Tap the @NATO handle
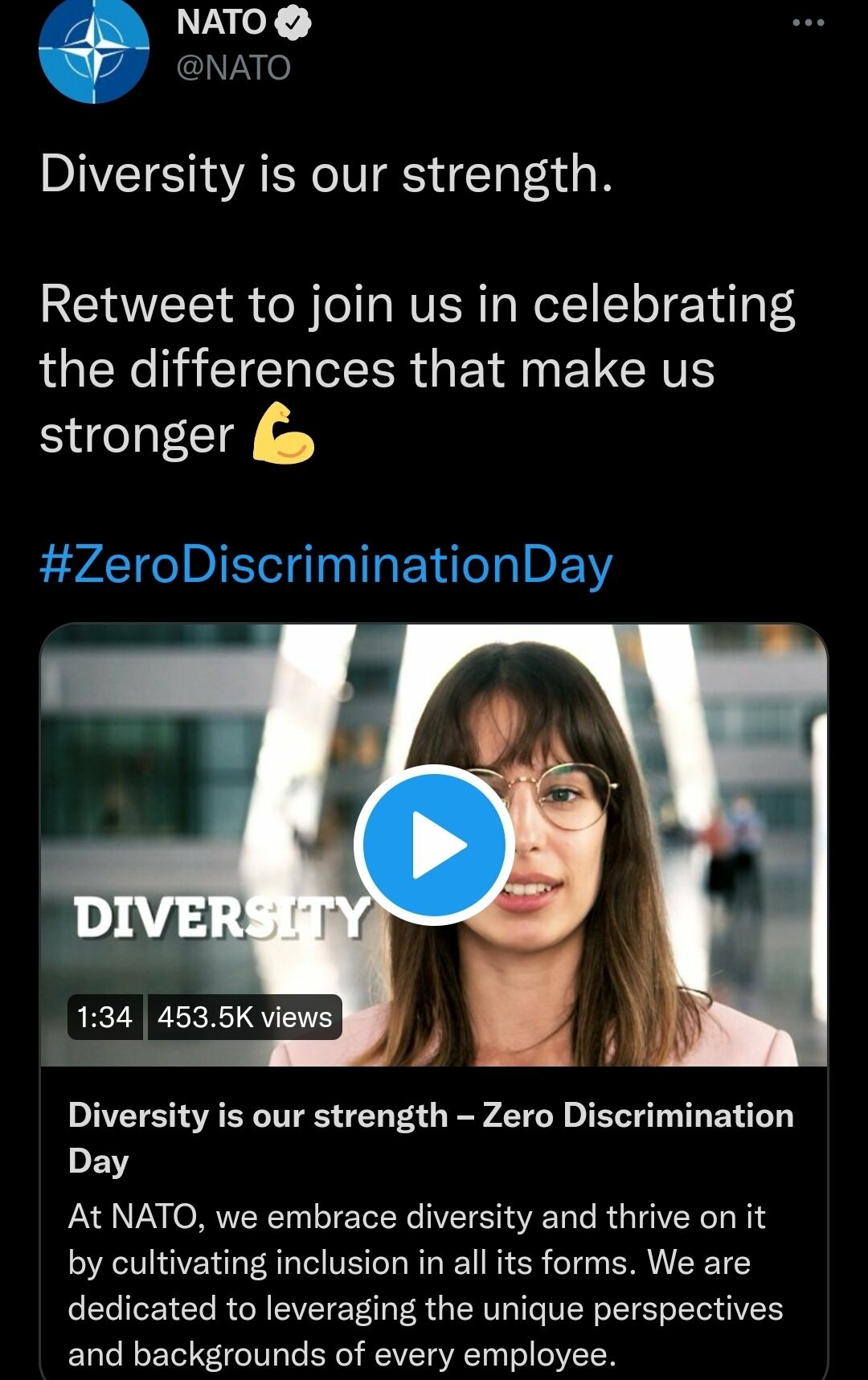Image resolution: width=868 pixels, height=1380 pixels. click(233, 68)
